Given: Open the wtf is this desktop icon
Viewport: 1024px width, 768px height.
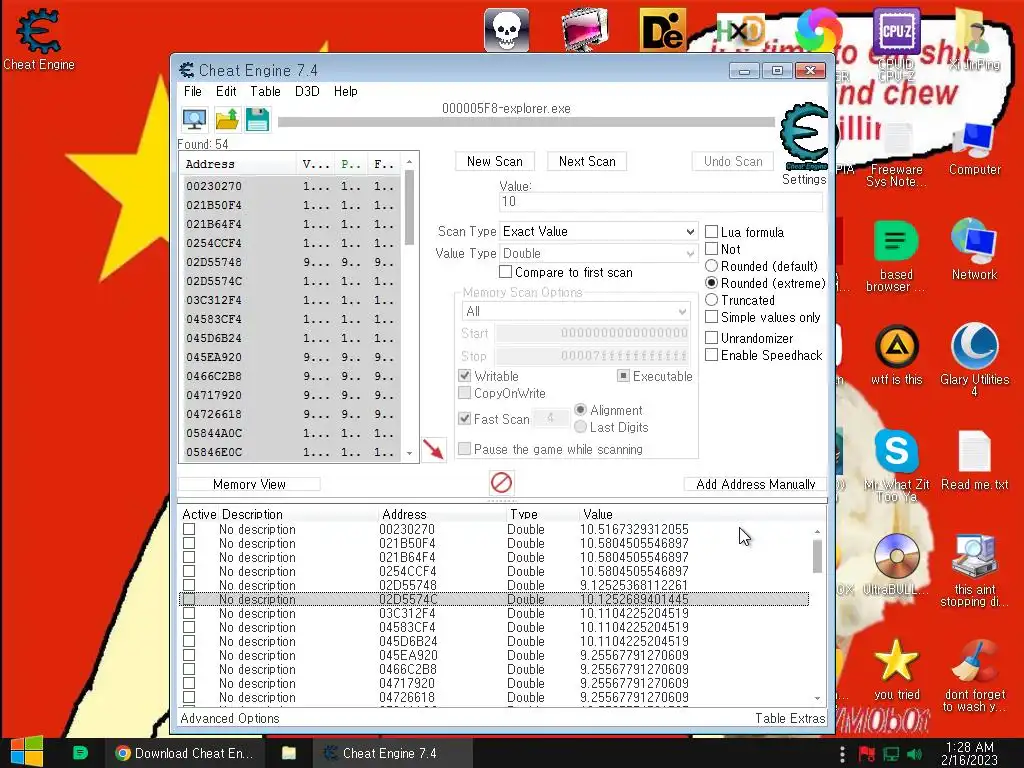Looking at the screenshot, I should 896,355.
